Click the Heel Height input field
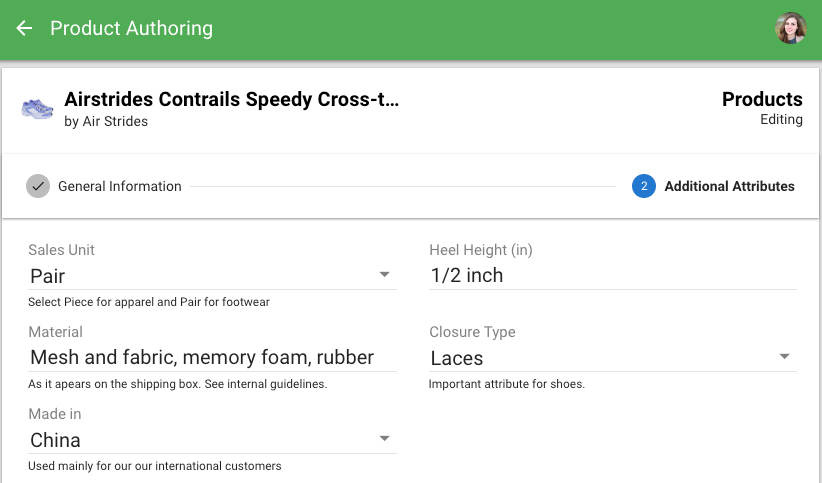Viewport: 822px width, 483px height. tap(613, 276)
